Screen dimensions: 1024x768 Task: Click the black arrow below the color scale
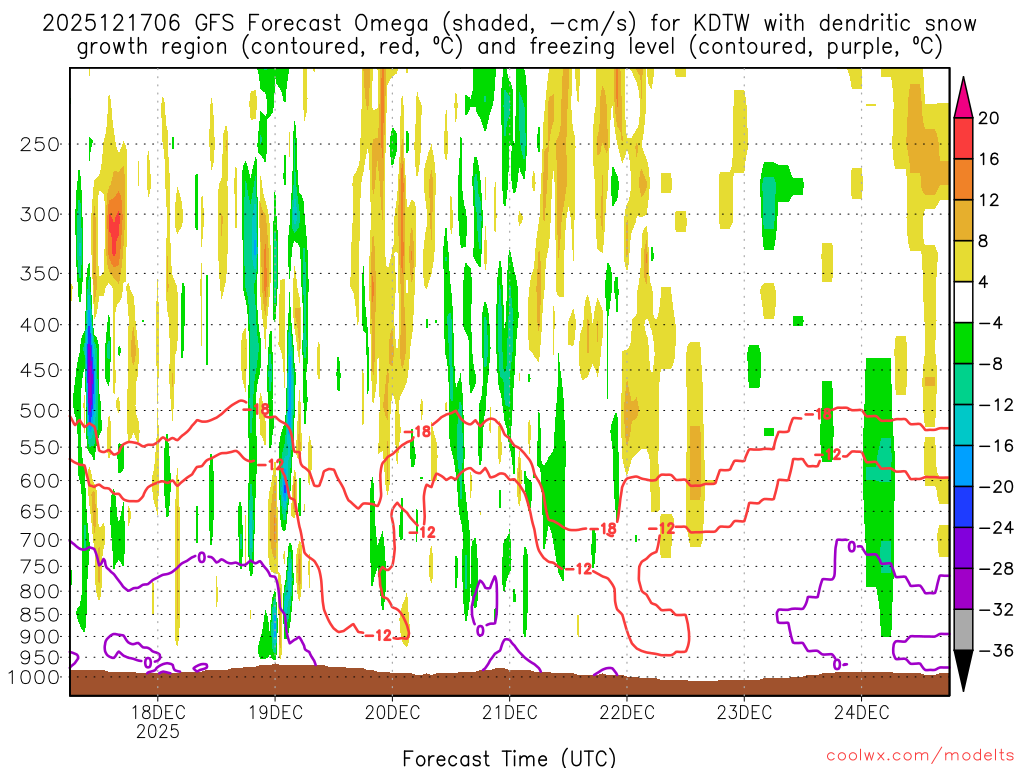tap(963, 671)
